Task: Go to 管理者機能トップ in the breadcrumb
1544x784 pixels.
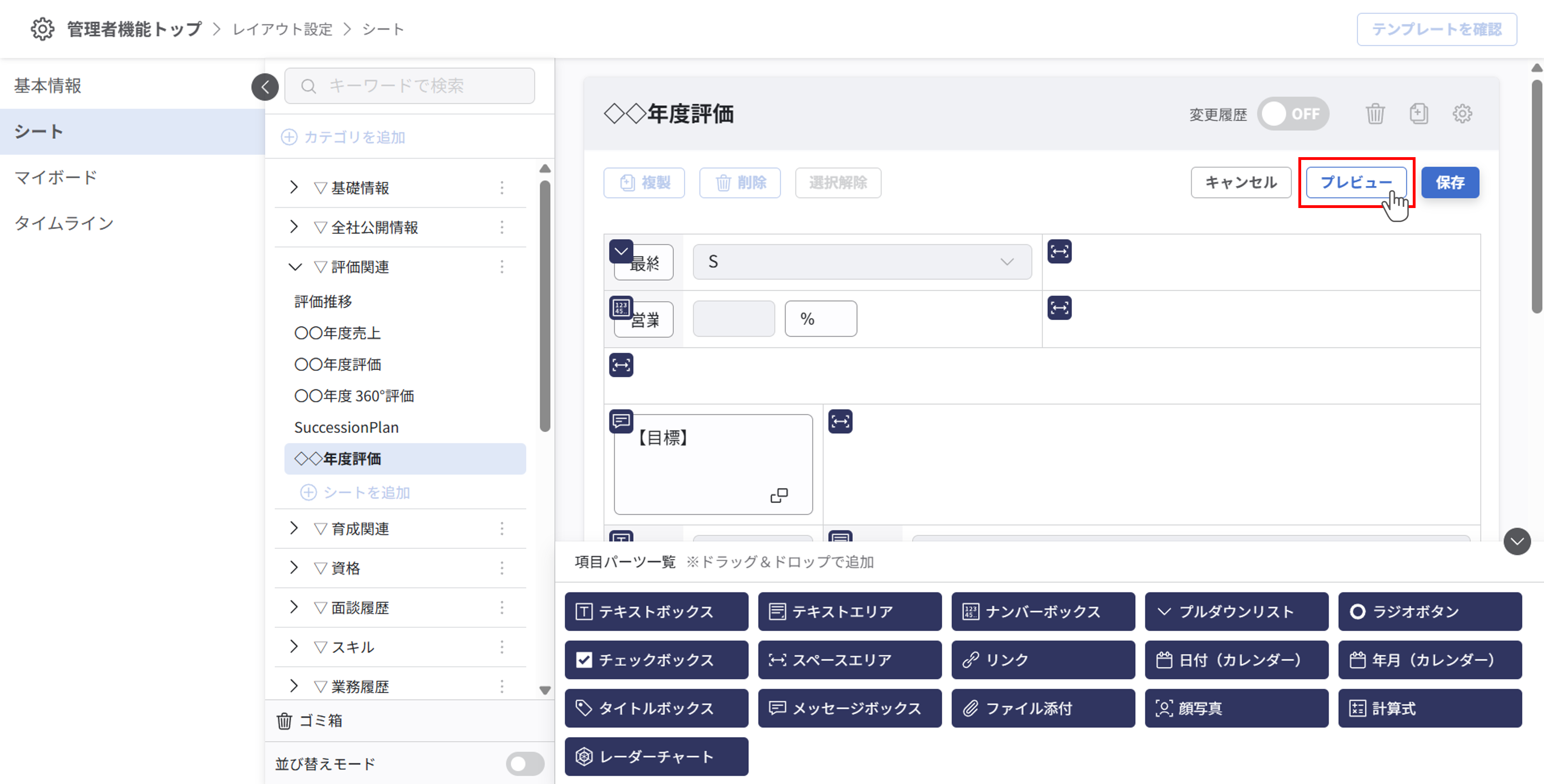Action: 134,29
